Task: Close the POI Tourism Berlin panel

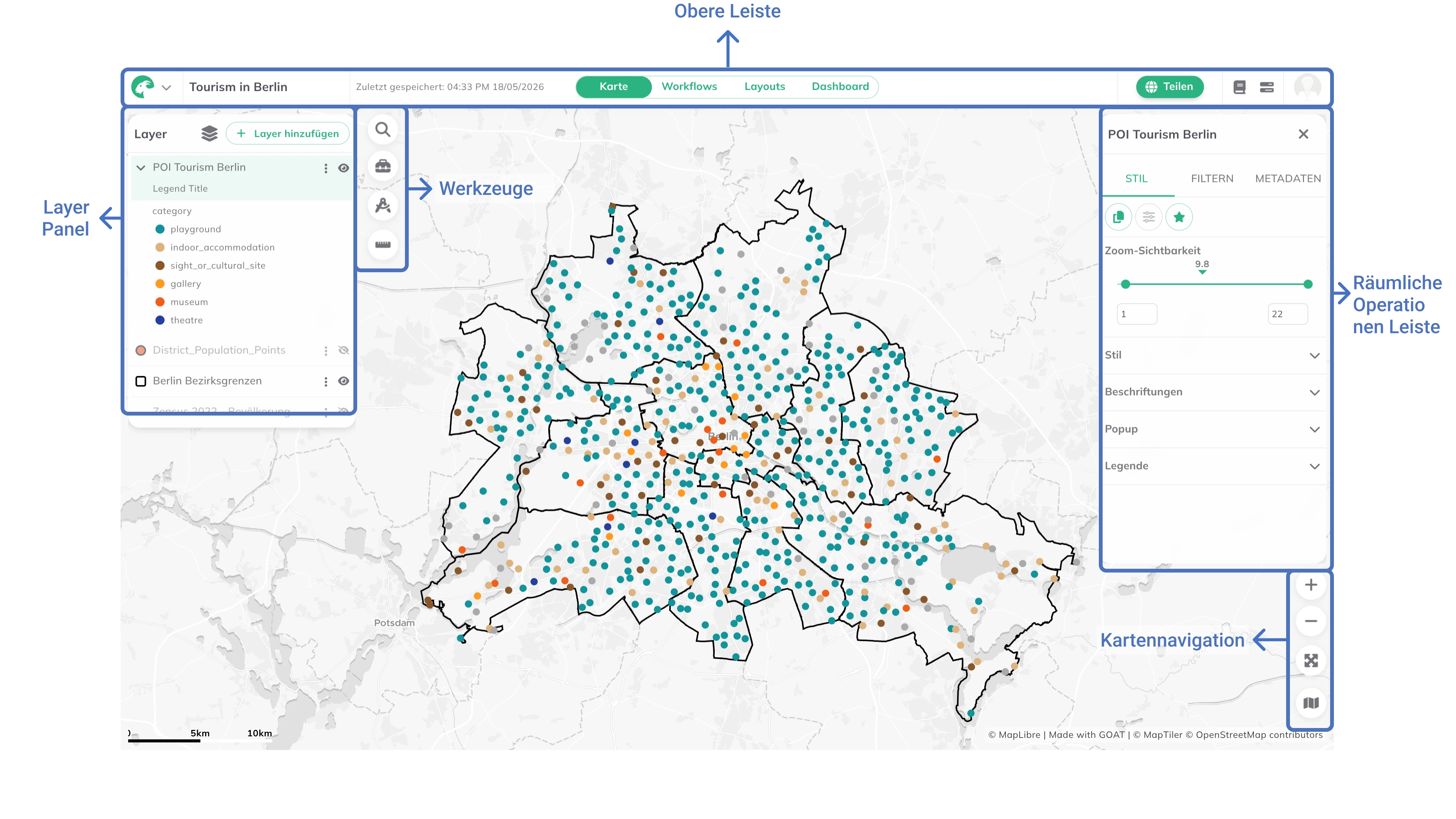Action: tap(1304, 135)
